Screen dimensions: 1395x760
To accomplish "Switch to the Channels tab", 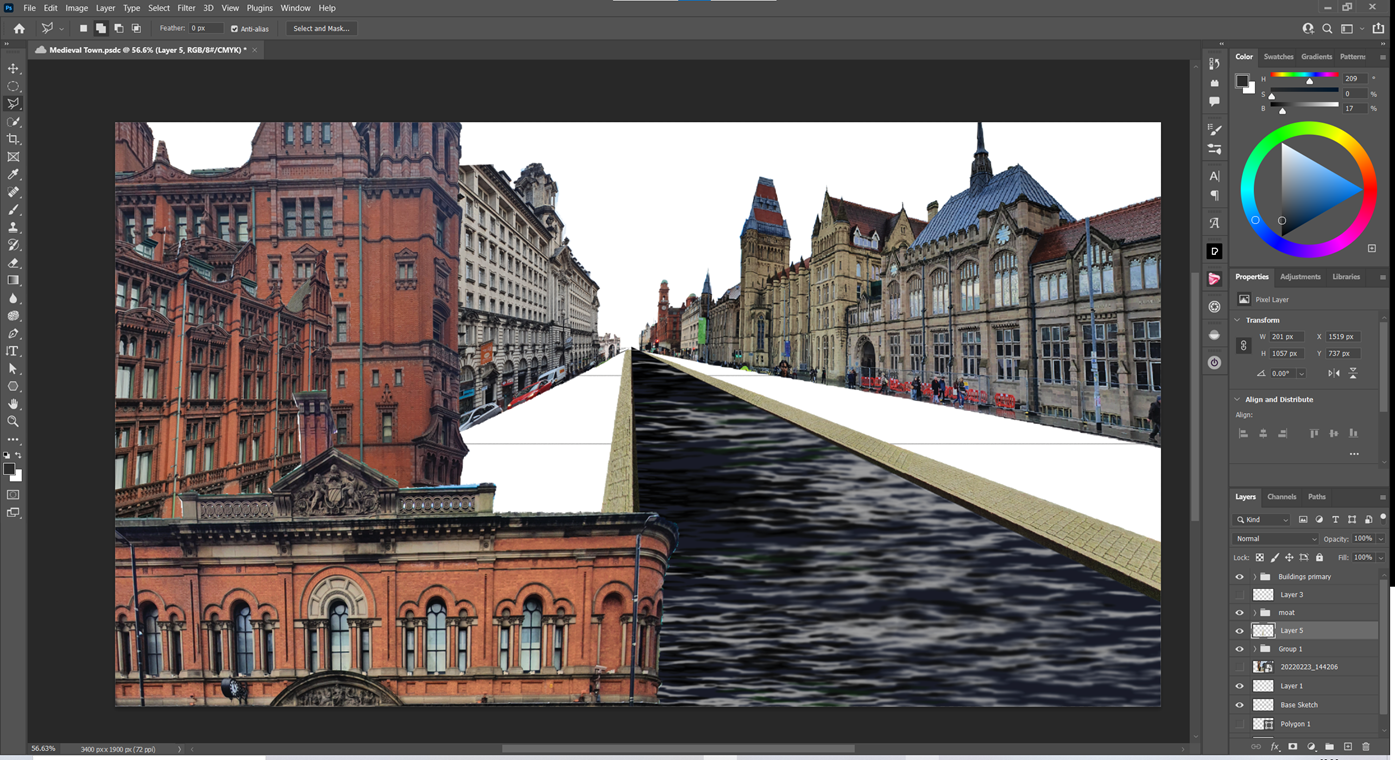I will coord(1281,497).
